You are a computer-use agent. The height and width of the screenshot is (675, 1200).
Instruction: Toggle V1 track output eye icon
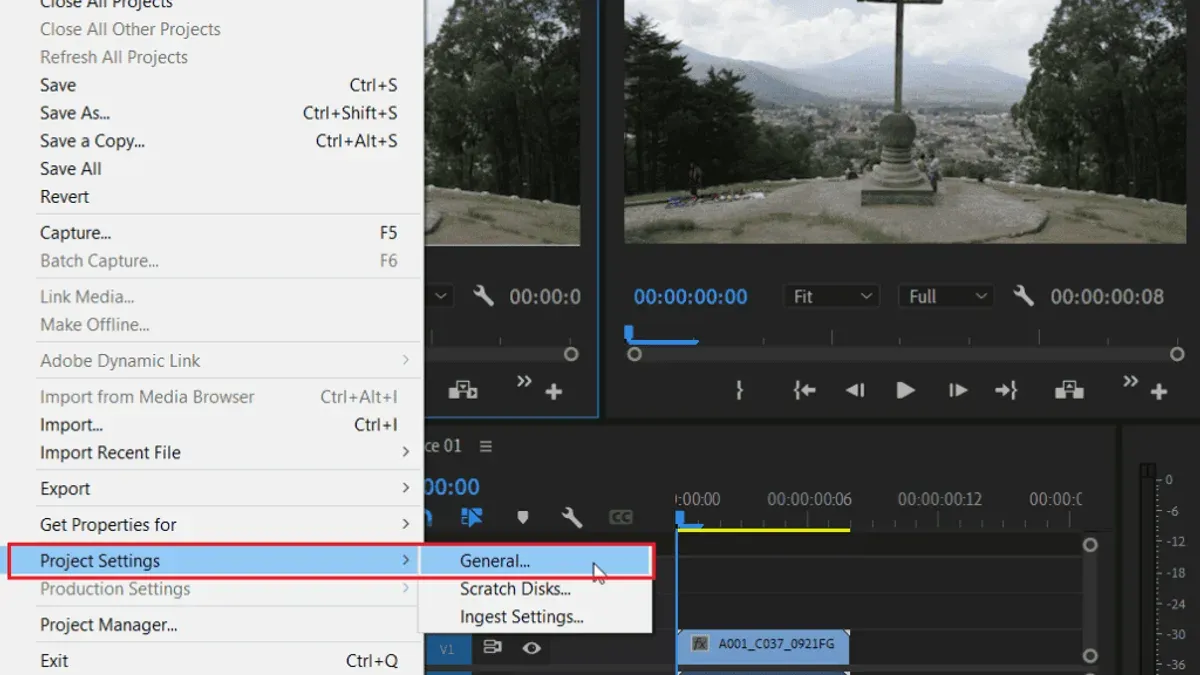click(x=532, y=648)
